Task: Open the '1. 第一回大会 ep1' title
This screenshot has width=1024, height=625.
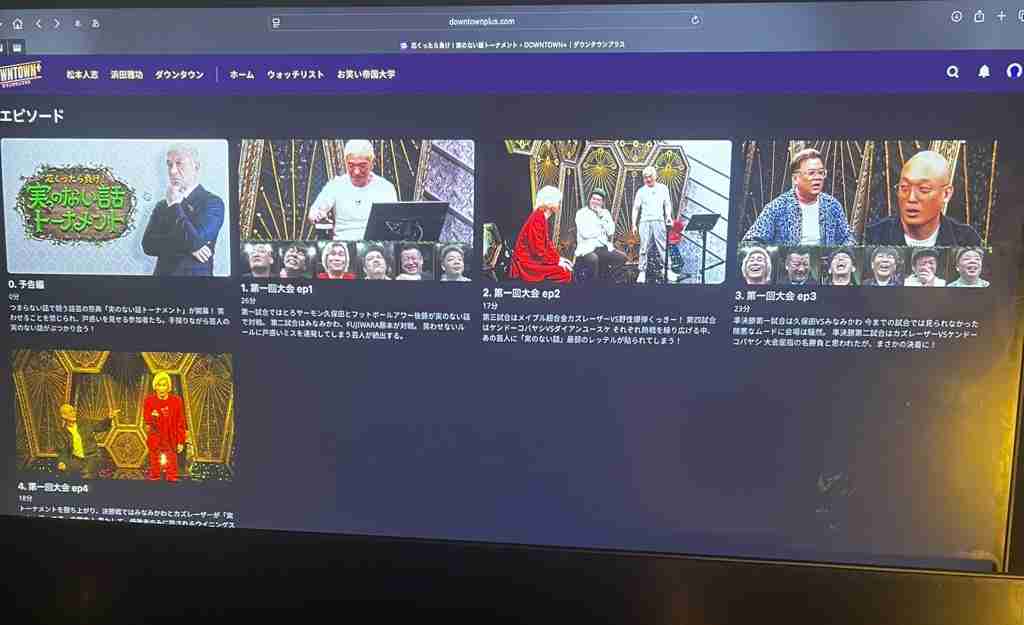Action: click(277, 289)
